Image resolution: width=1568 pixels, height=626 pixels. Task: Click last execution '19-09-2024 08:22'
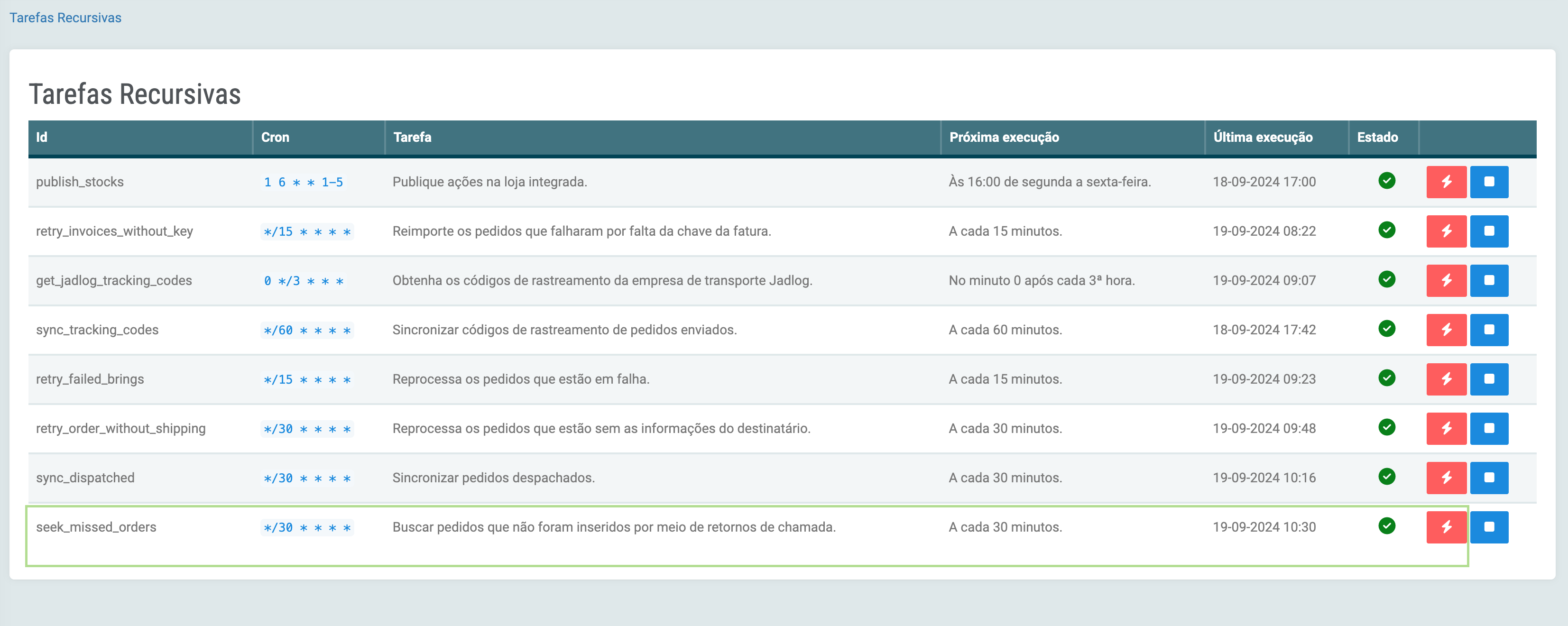coord(1264,231)
